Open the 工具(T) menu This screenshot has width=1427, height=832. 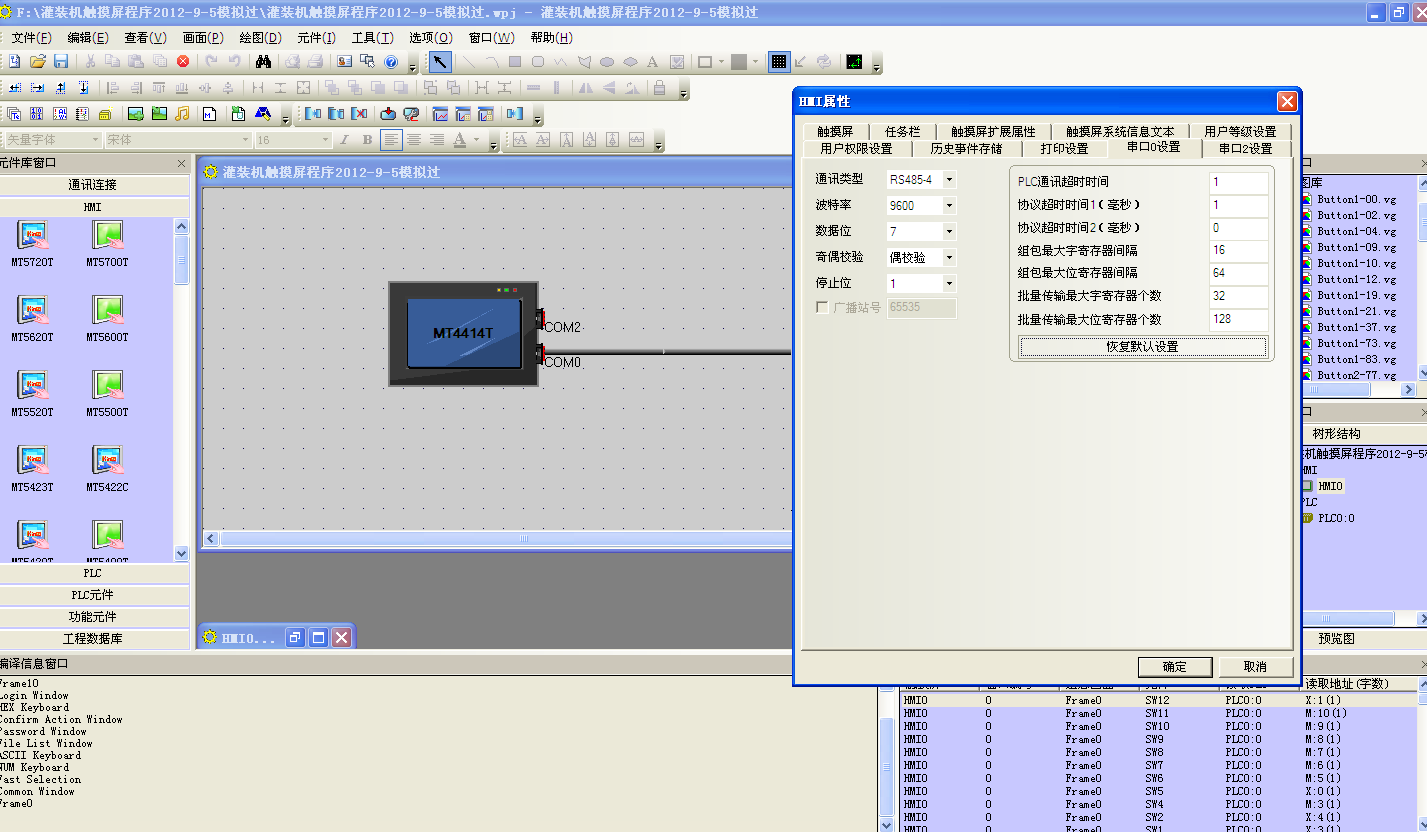[x=372, y=38]
